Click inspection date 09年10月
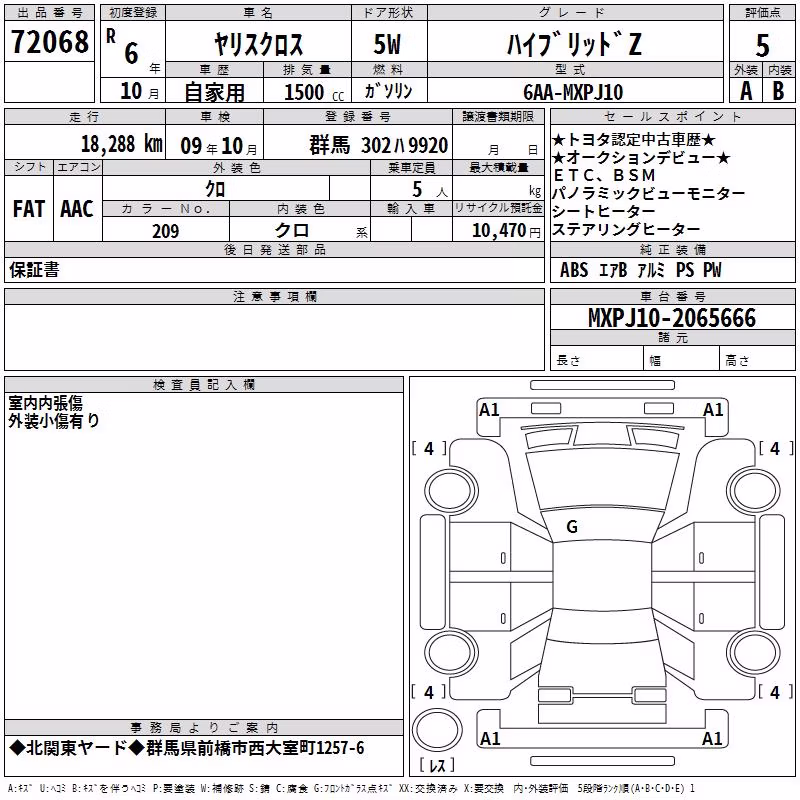Viewport: 800px width, 800px height. point(219,146)
